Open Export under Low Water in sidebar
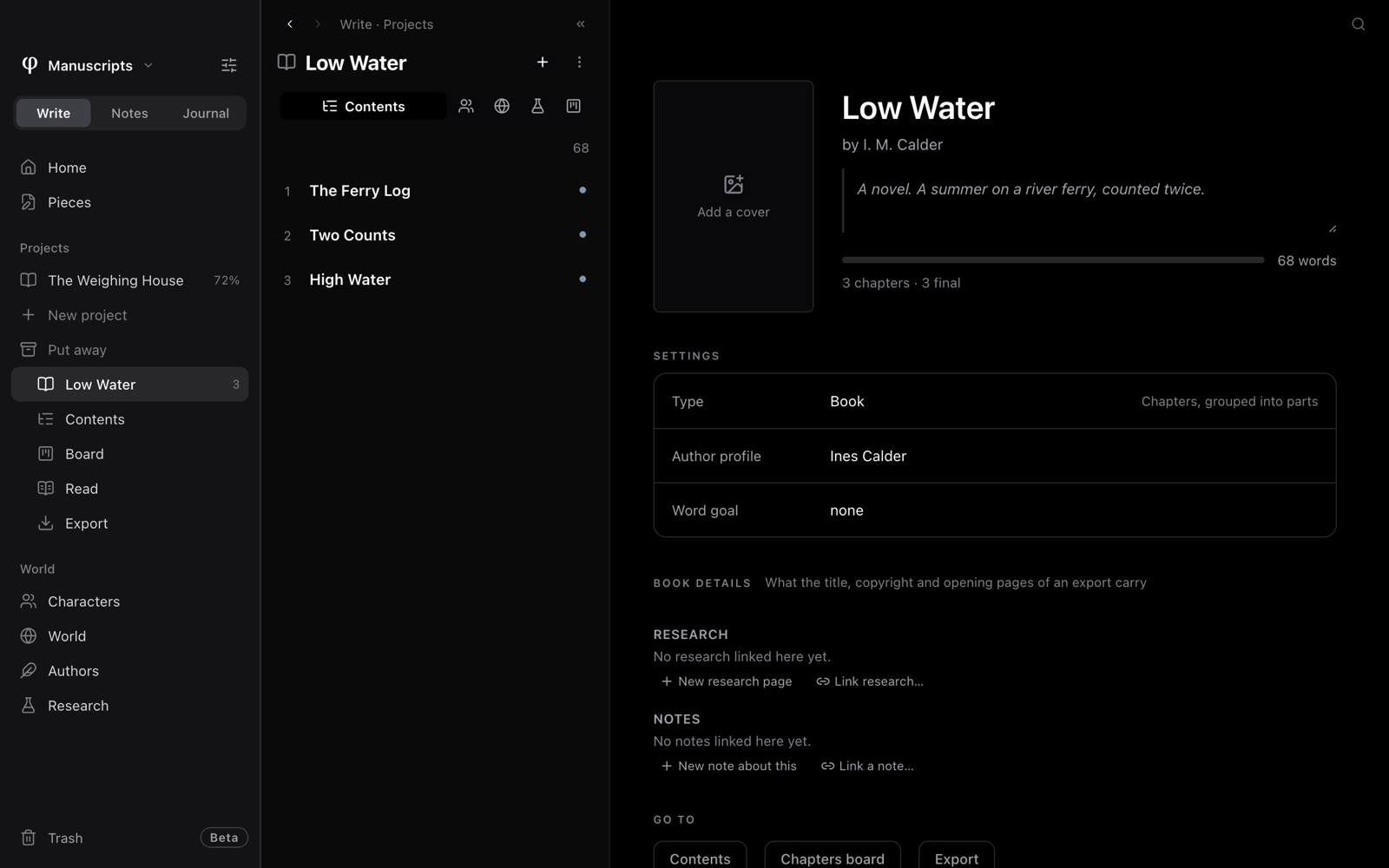The image size is (1389, 868). pos(130,523)
